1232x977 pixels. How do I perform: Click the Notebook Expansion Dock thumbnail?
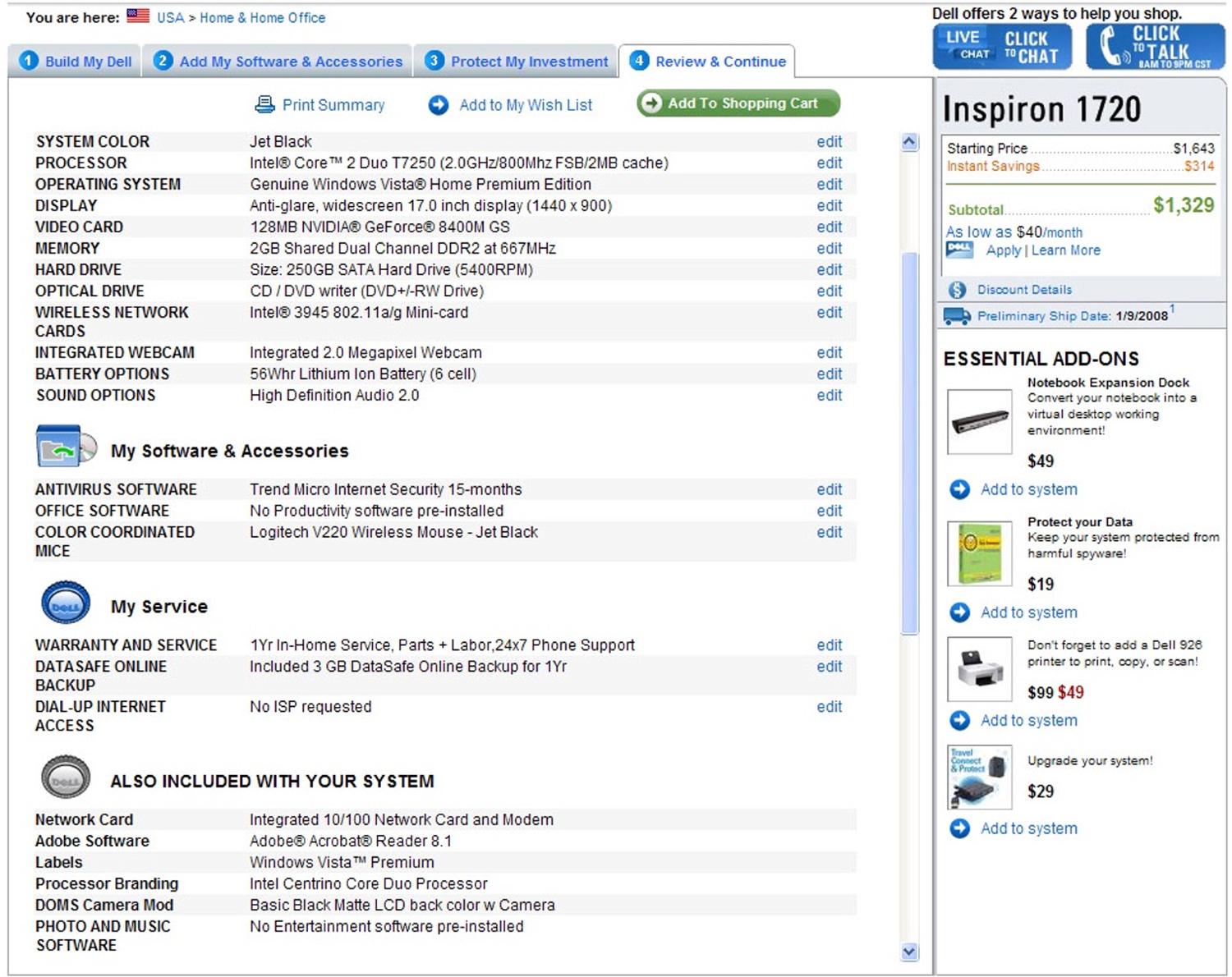click(980, 422)
